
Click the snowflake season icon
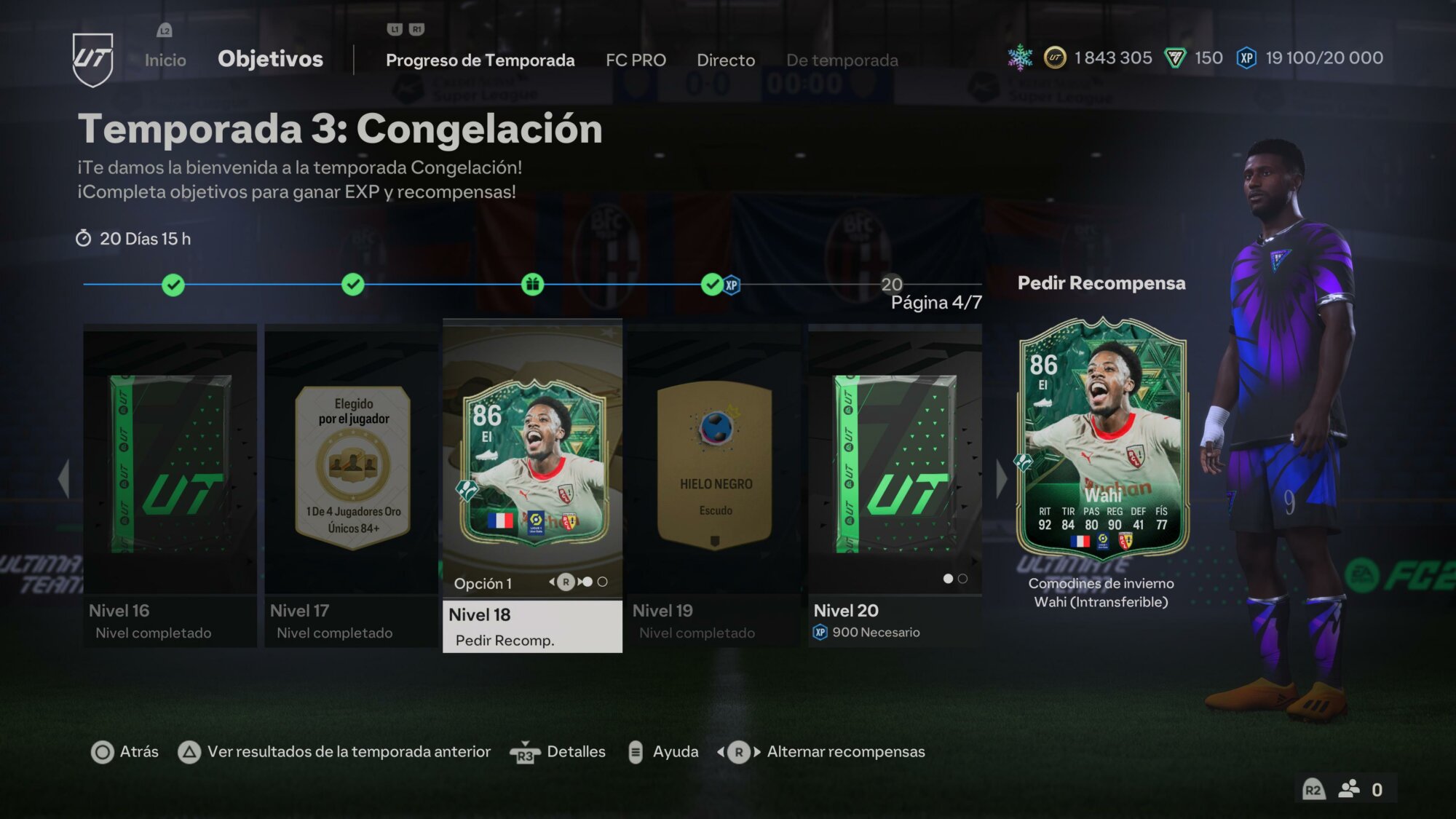click(x=1020, y=58)
